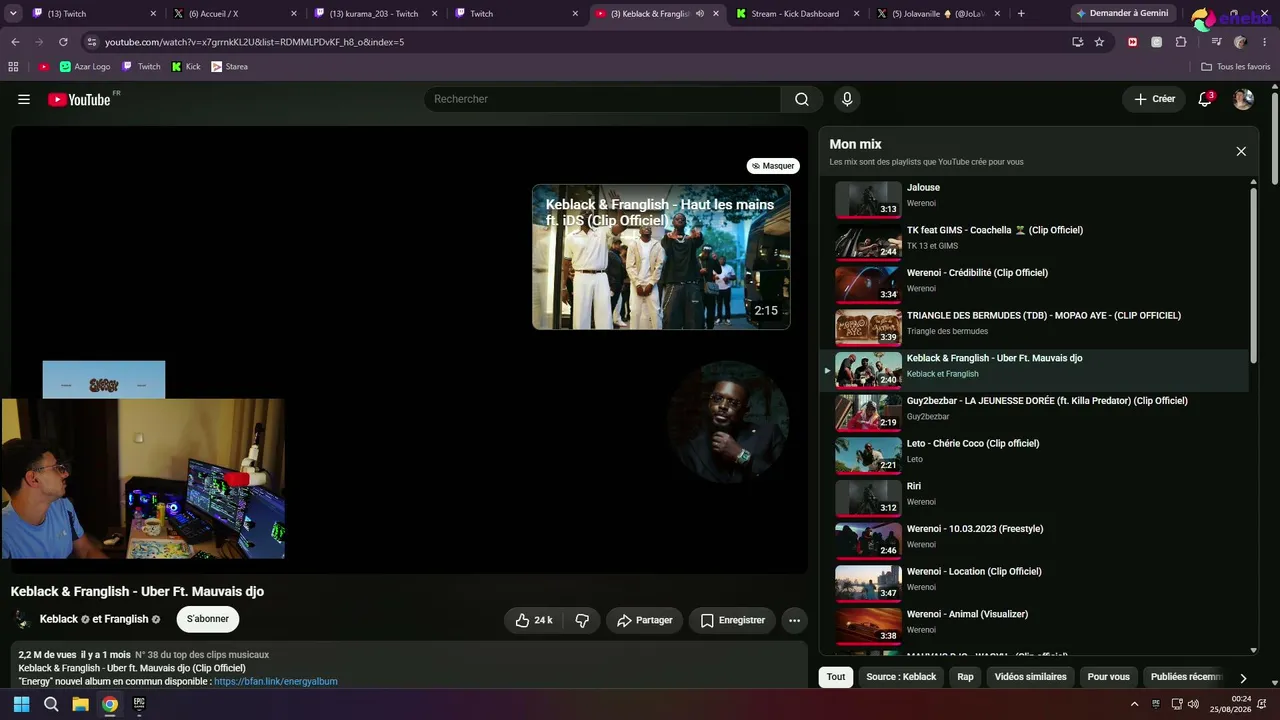This screenshot has height=720, width=1280.
Task: Open the Chrome three-dot menu
Action: tap(1264, 42)
